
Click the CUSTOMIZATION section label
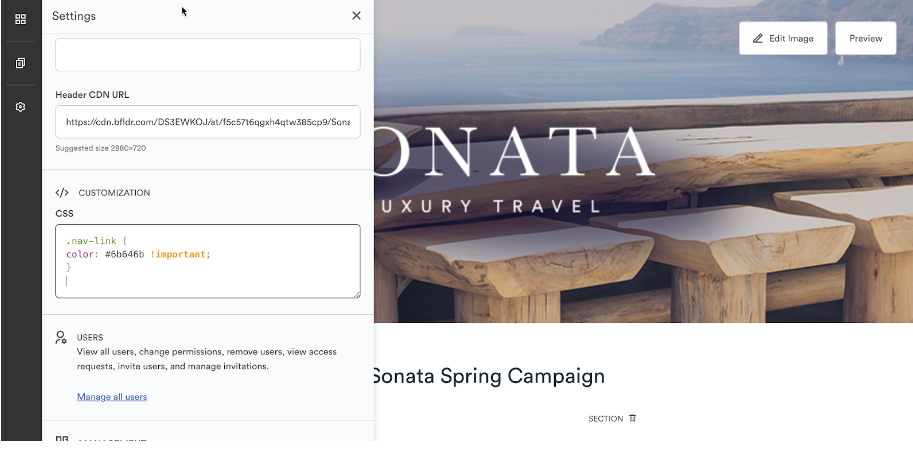114,193
